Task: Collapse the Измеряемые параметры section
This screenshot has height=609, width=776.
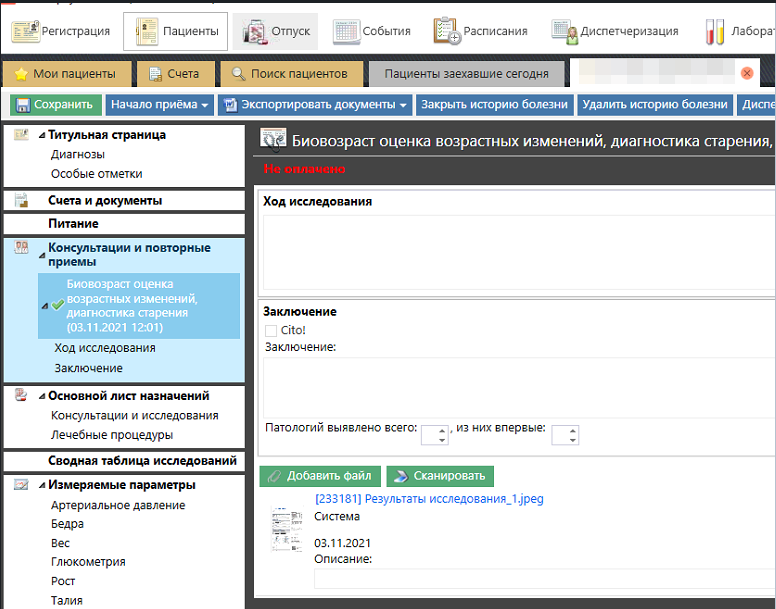Action: [x=42, y=486]
